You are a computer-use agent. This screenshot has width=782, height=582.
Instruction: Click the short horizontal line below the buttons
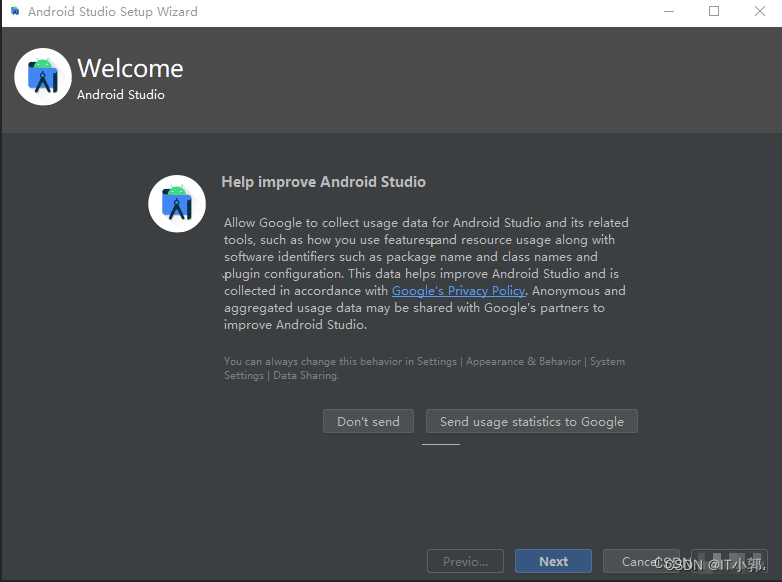[x=441, y=444]
